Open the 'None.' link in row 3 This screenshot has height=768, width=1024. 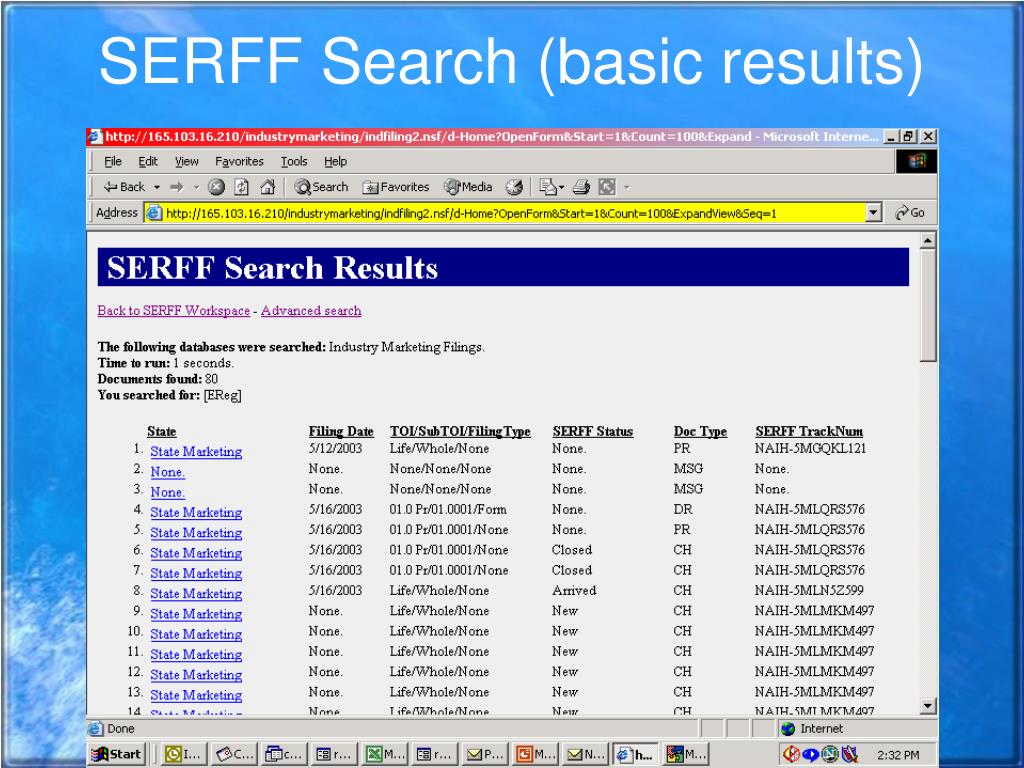[168, 492]
